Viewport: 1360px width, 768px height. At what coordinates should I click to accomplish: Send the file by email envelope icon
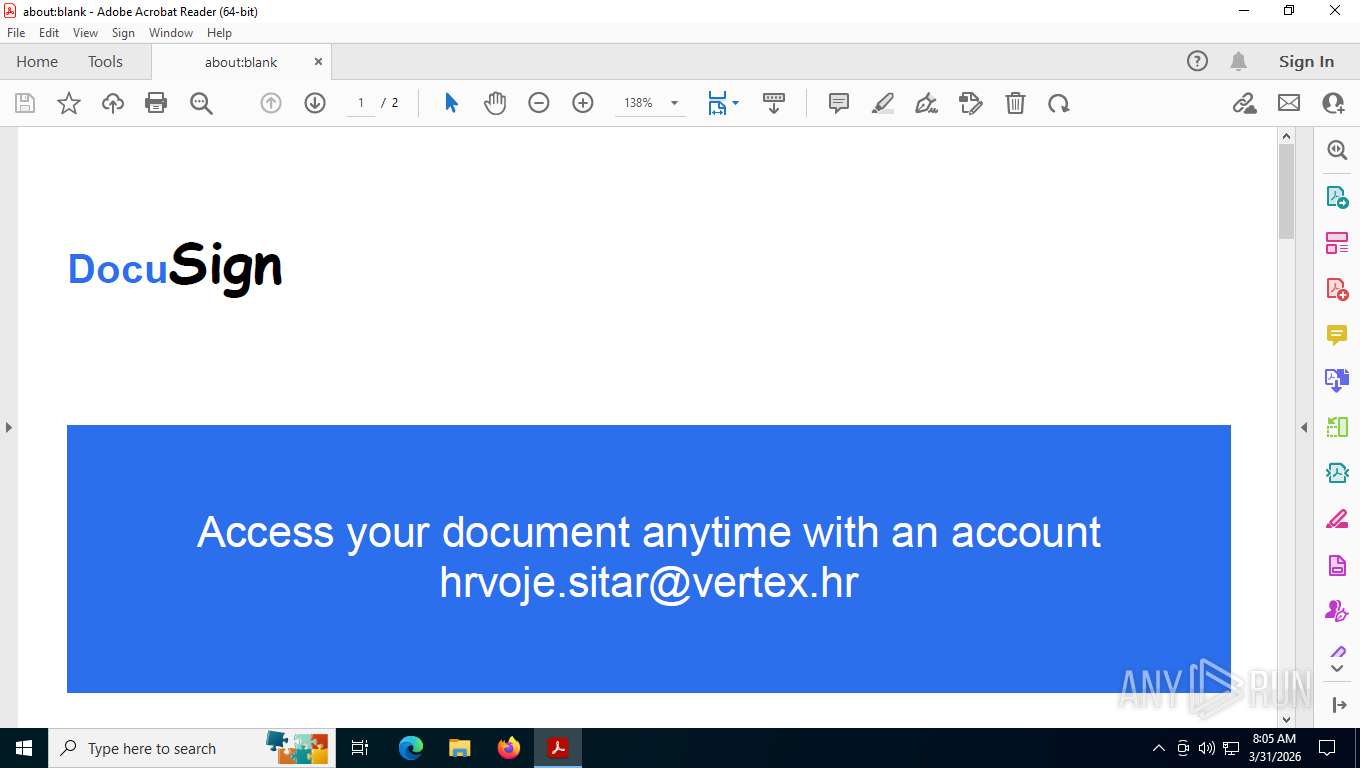[1289, 103]
